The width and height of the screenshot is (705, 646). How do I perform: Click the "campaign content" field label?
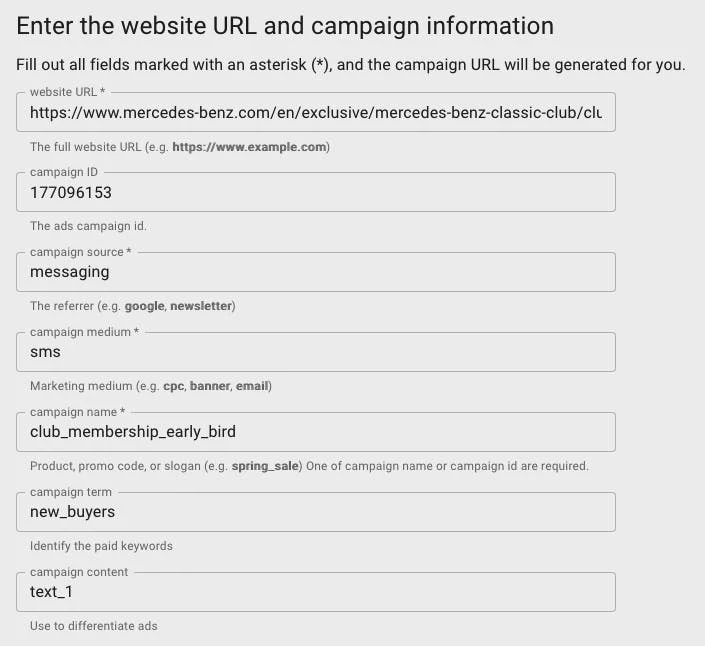click(x=79, y=572)
